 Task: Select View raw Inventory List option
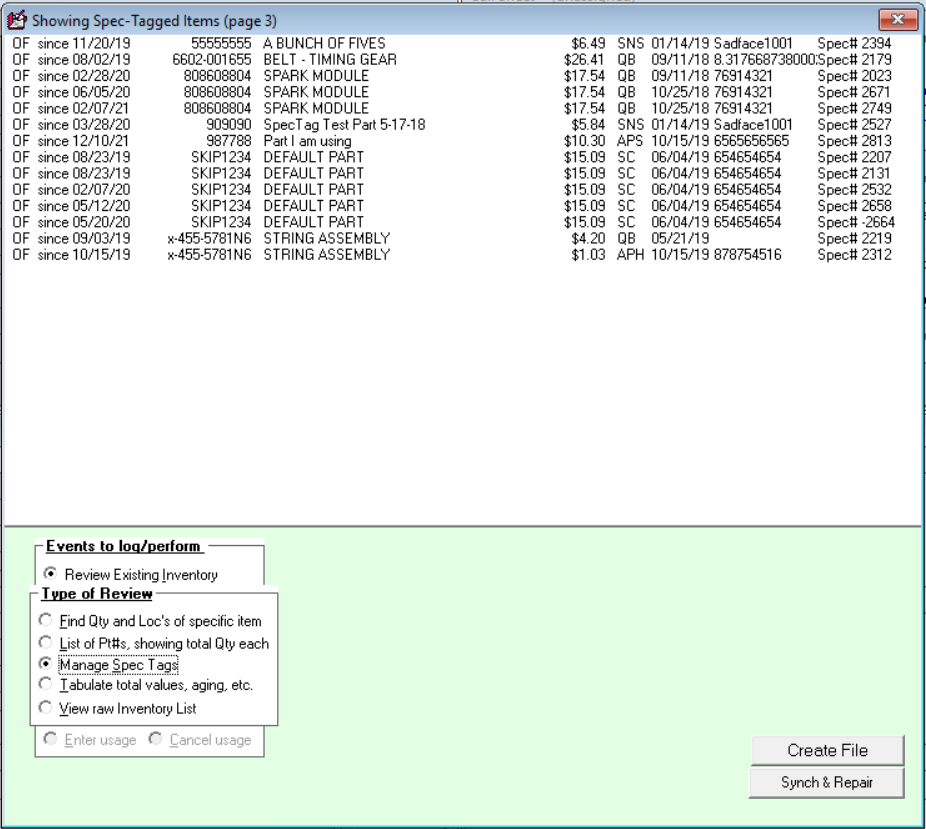tap(47, 708)
